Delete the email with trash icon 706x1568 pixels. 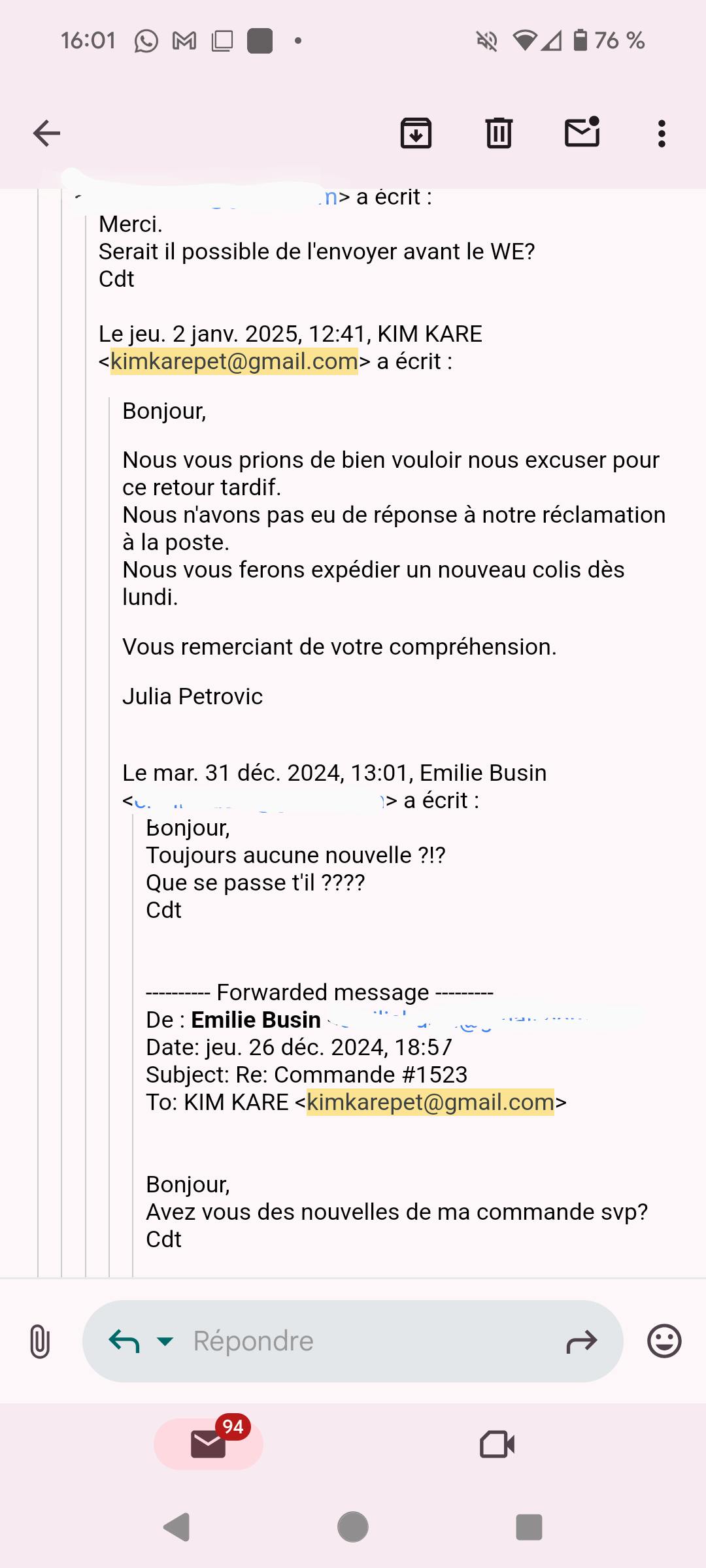click(x=499, y=134)
